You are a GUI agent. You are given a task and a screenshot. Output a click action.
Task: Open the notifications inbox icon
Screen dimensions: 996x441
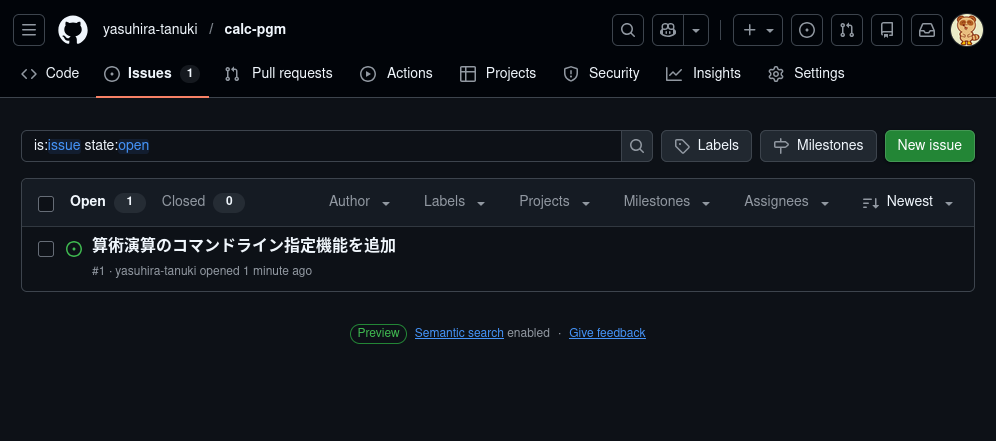tap(927, 30)
